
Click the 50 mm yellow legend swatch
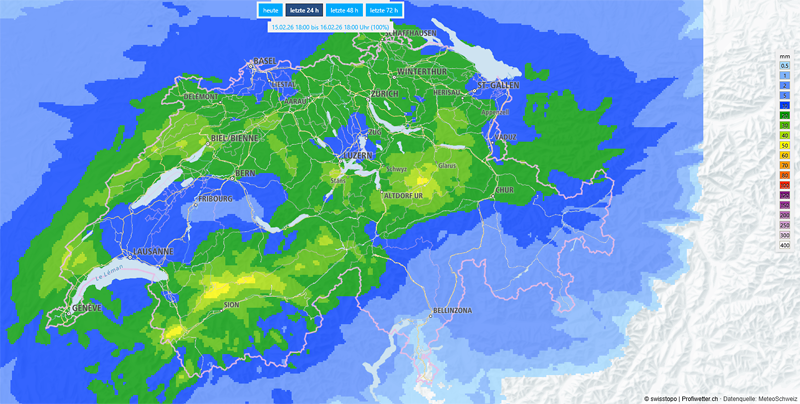(785, 145)
